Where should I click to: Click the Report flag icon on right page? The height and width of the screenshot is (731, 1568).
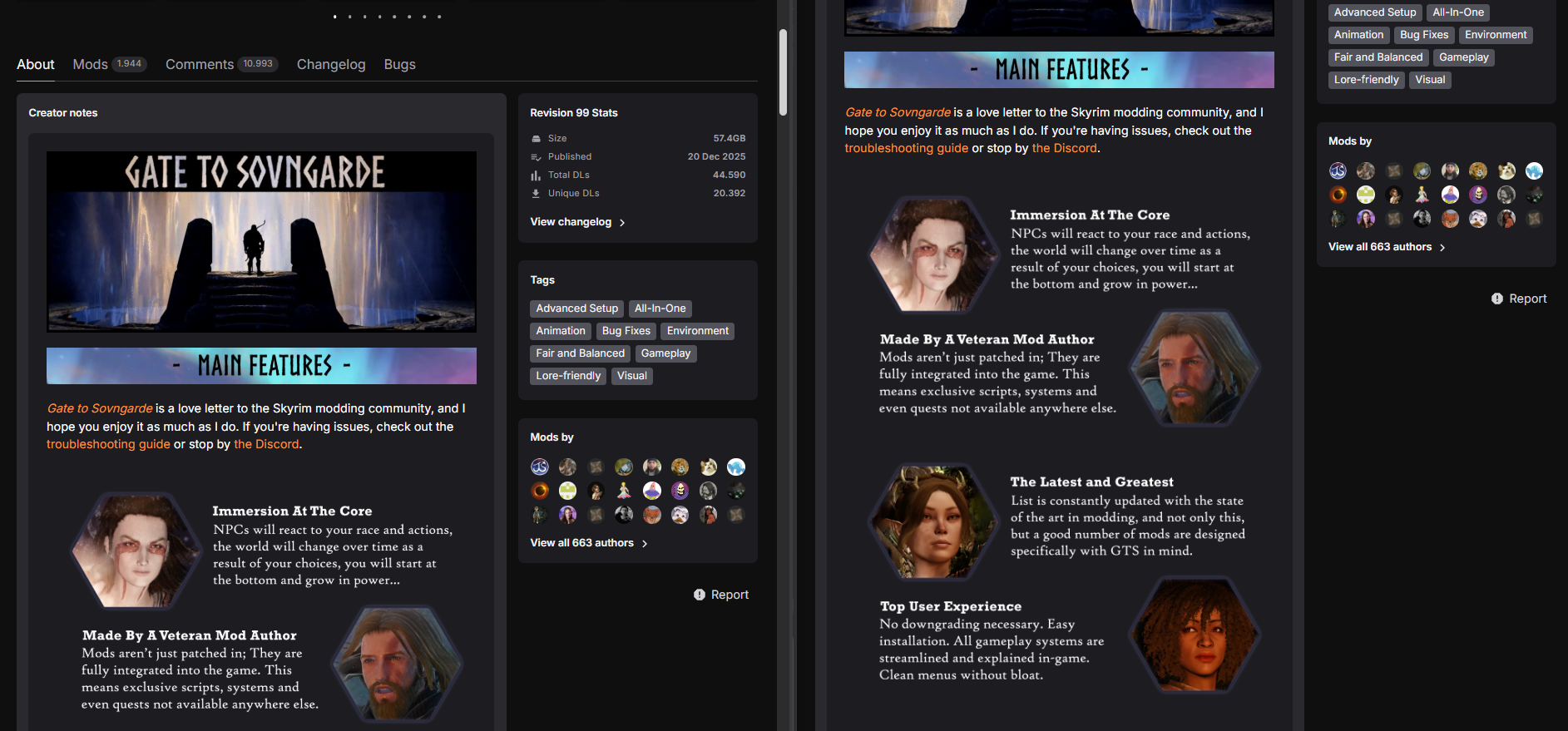[1497, 299]
